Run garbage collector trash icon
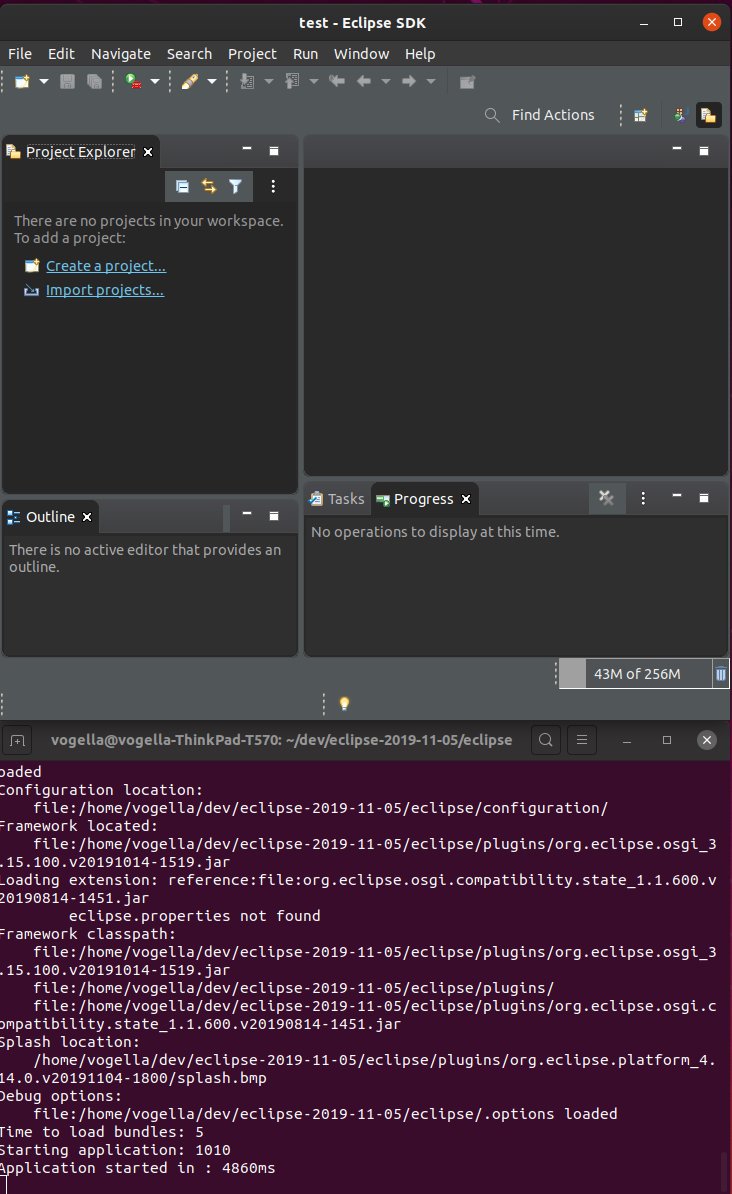Image resolution: width=732 pixels, height=1194 pixels. [721, 674]
